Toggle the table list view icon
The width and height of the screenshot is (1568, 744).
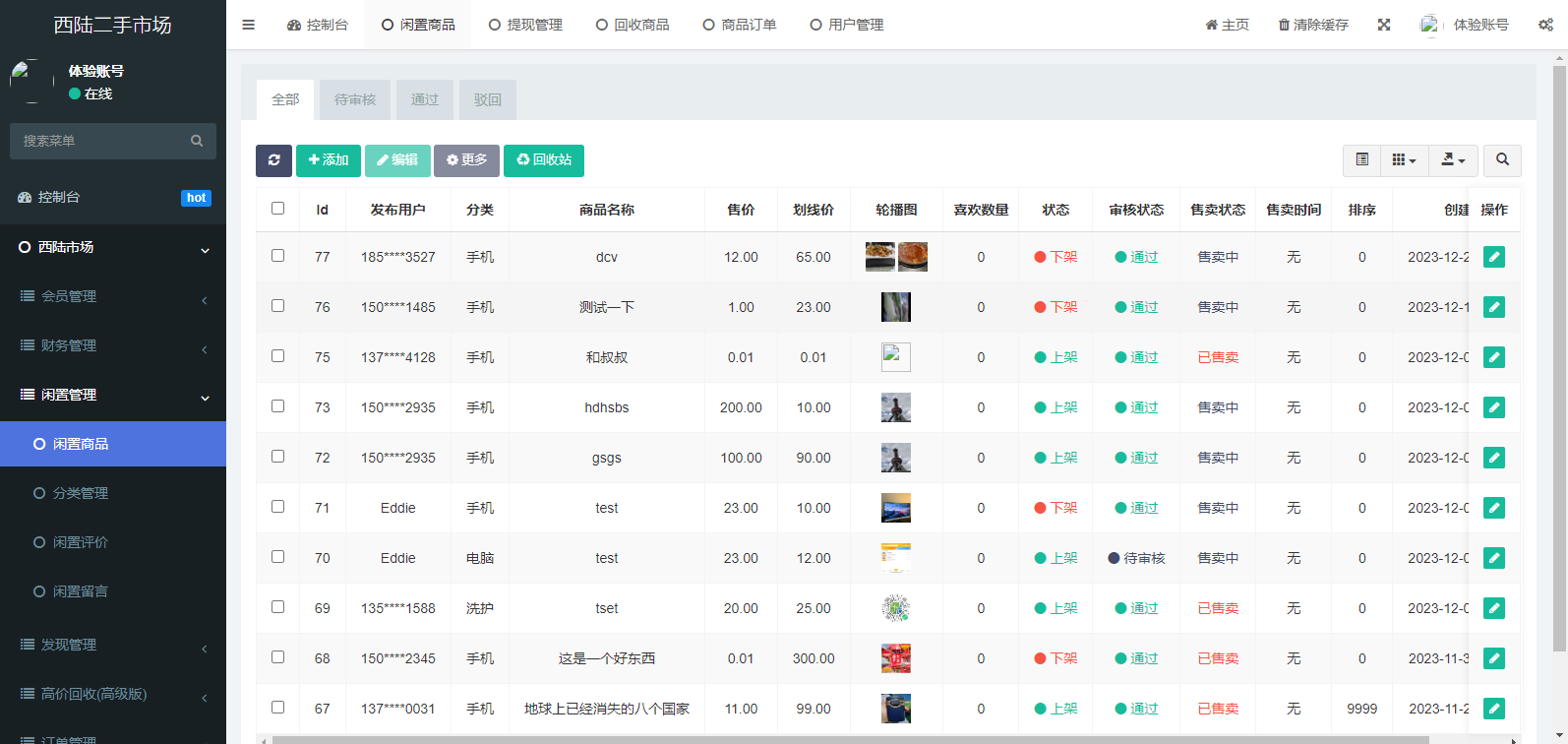click(1361, 160)
